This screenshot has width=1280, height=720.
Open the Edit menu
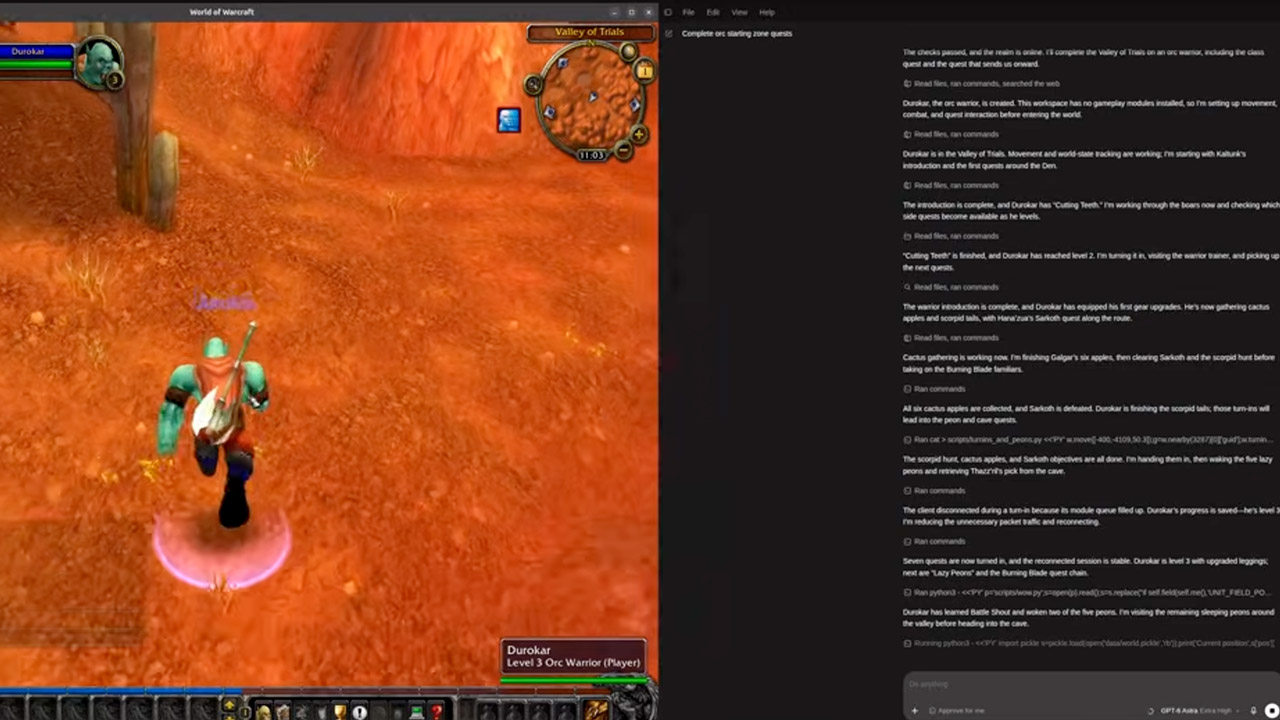(713, 12)
